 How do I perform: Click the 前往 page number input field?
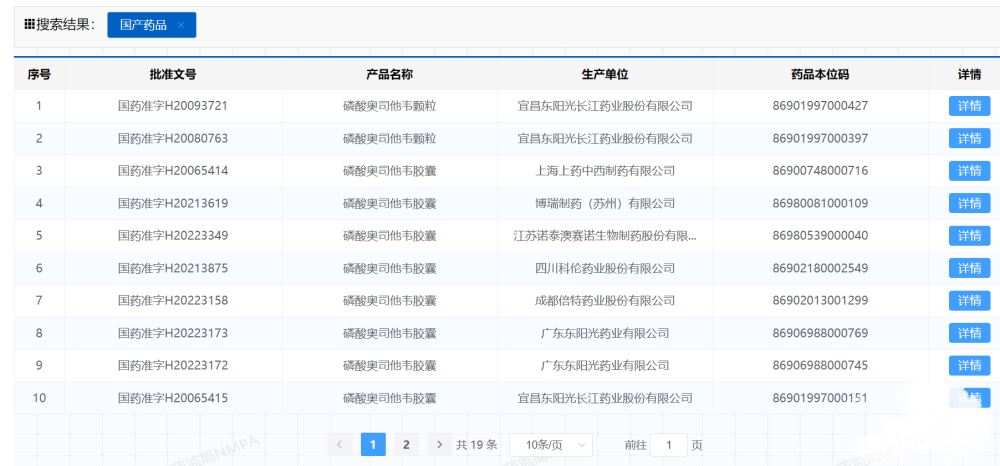point(668,445)
